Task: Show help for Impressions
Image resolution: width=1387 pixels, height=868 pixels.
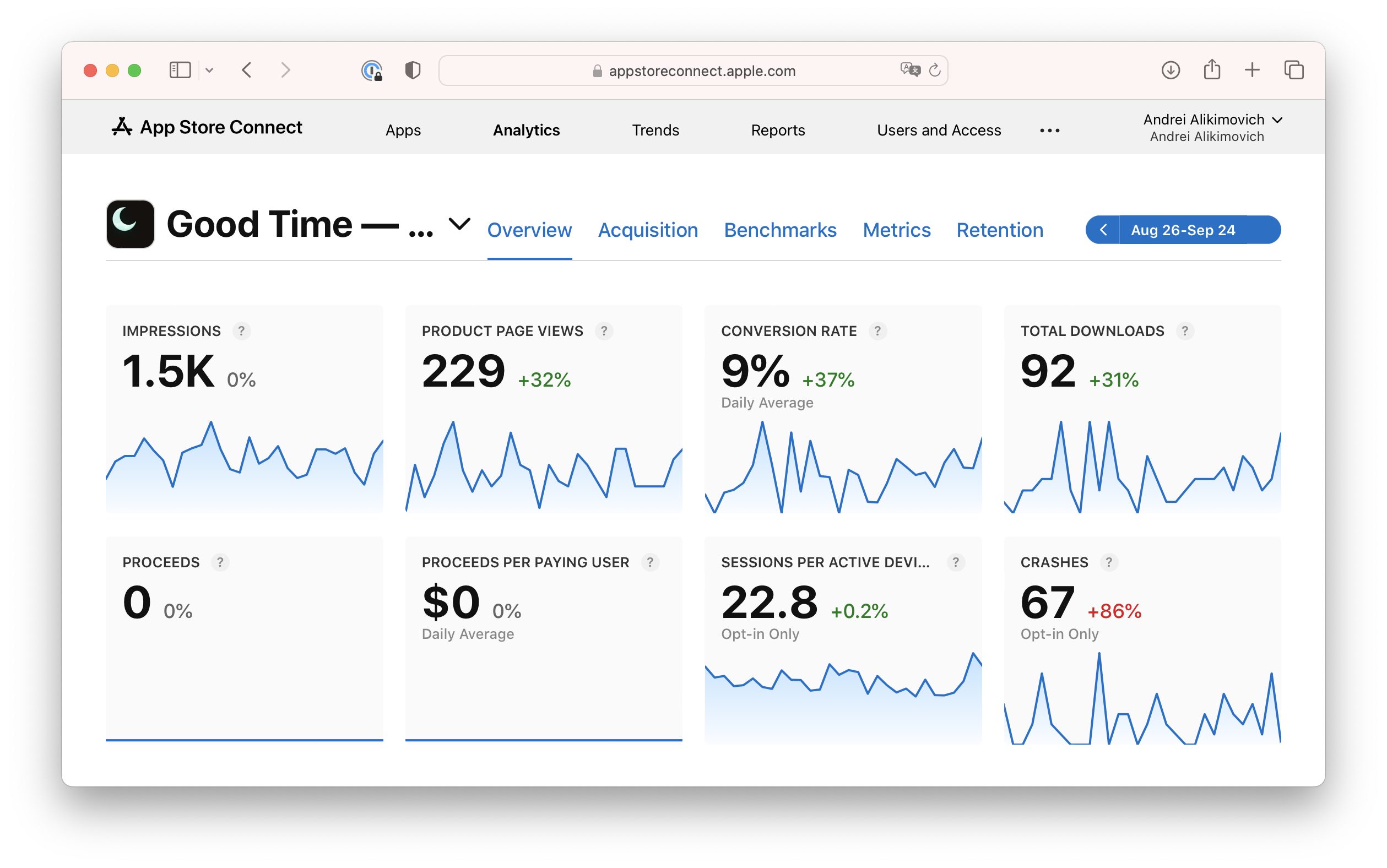Action: [242, 331]
